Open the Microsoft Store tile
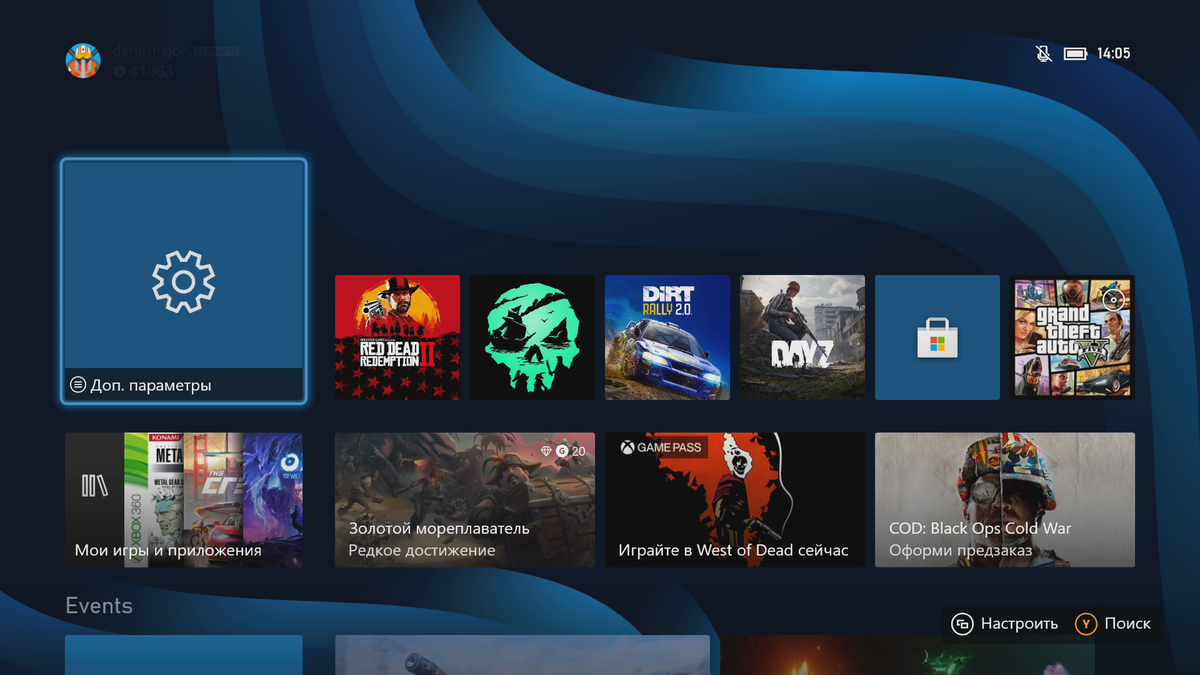This screenshot has width=1200, height=675. pyautogui.click(x=937, y=338)
